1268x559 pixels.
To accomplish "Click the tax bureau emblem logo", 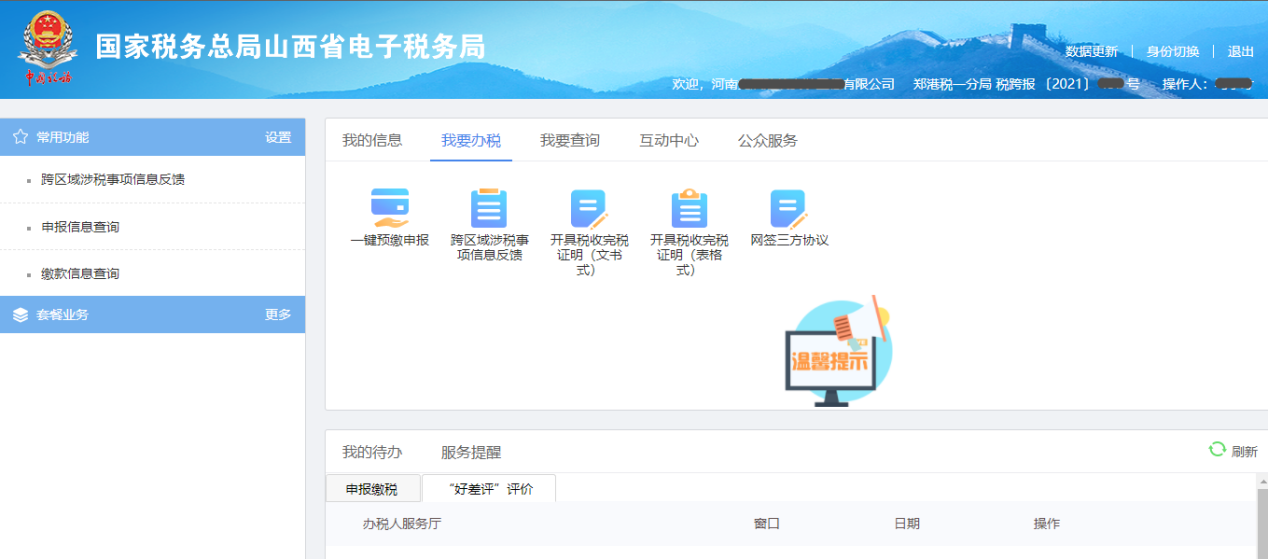I will [x=47, y=48].
